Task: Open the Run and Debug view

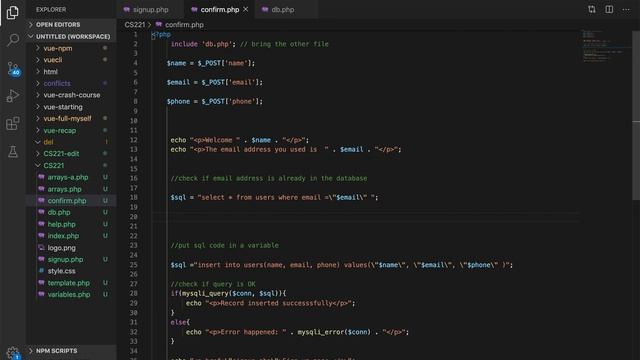Action: pyautogui.click(x=13, y=96)
